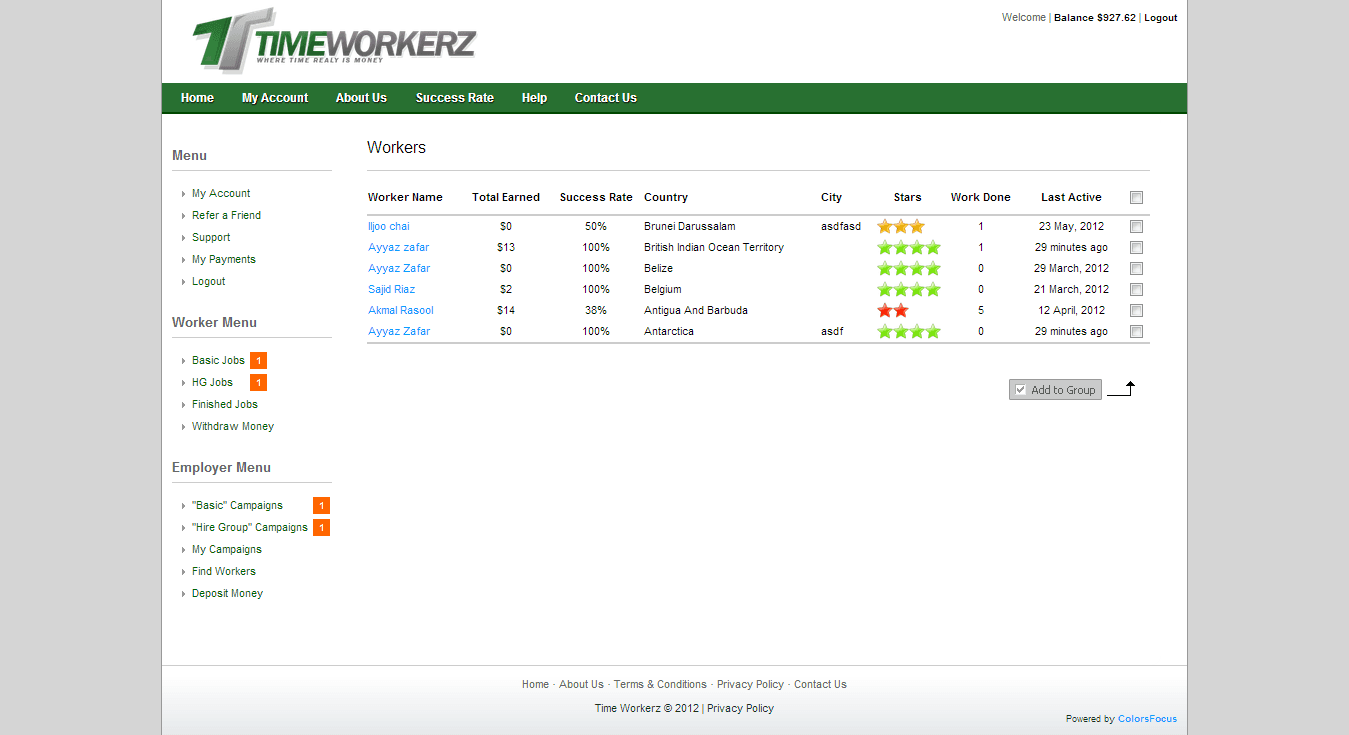Image resolution: width=1349 pixels, height=735 pixels.
Task: Click the badge beside "Basic" Campaigns
Action: [x=321, y=506]
